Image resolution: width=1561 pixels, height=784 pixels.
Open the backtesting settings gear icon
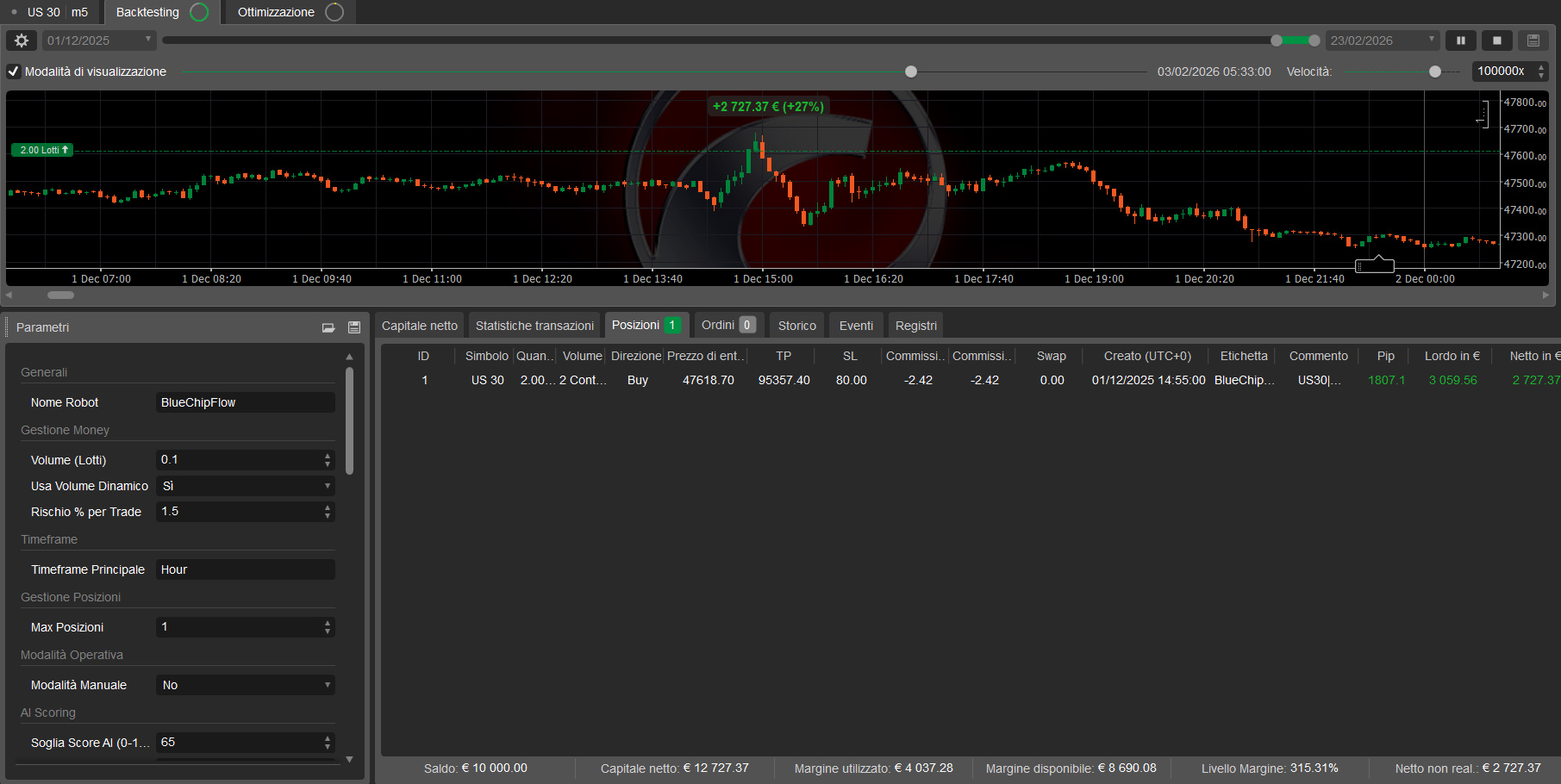click(x=22, y=40)
